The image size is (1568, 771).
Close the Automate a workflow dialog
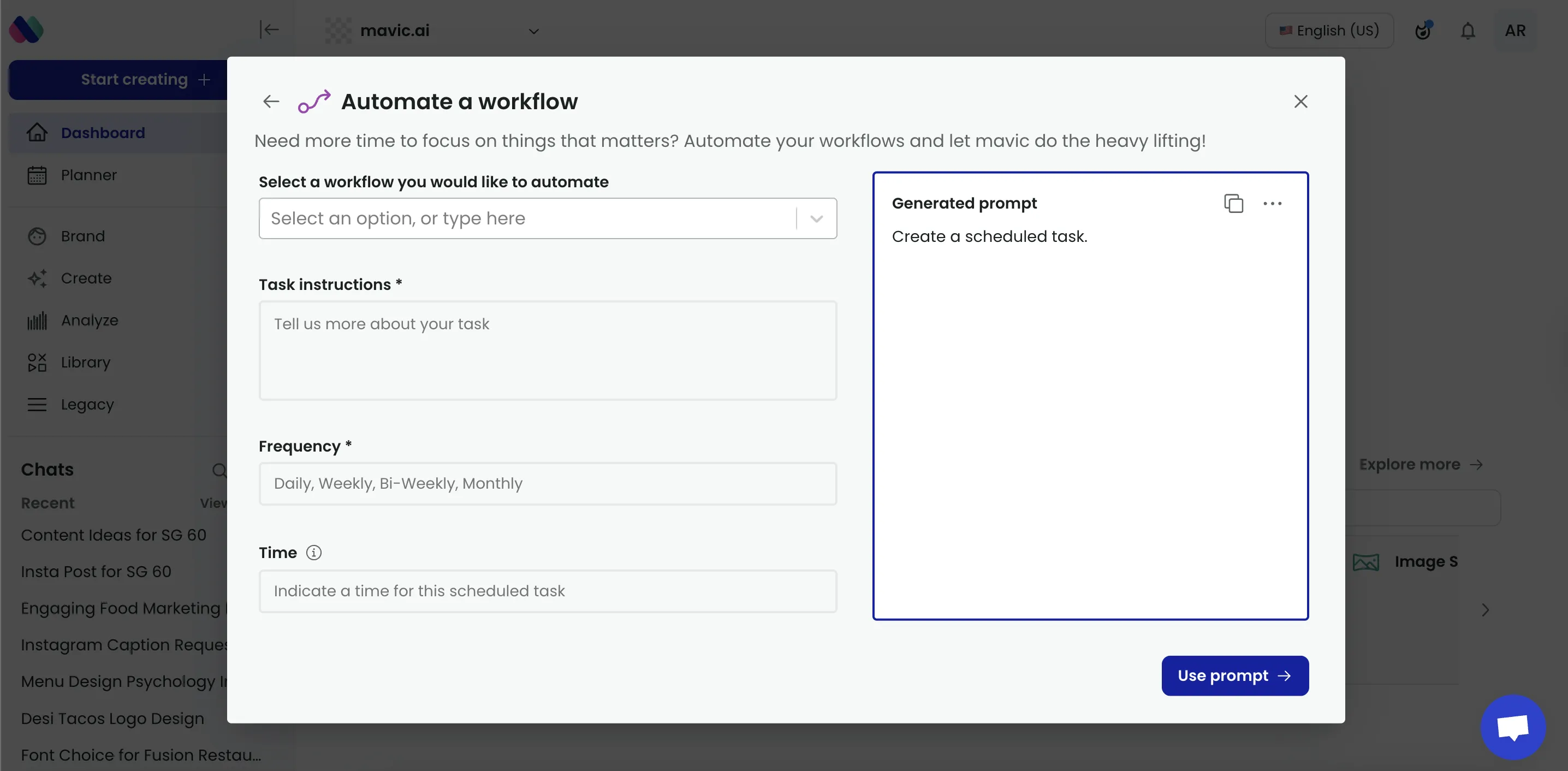click(1300, 101)
